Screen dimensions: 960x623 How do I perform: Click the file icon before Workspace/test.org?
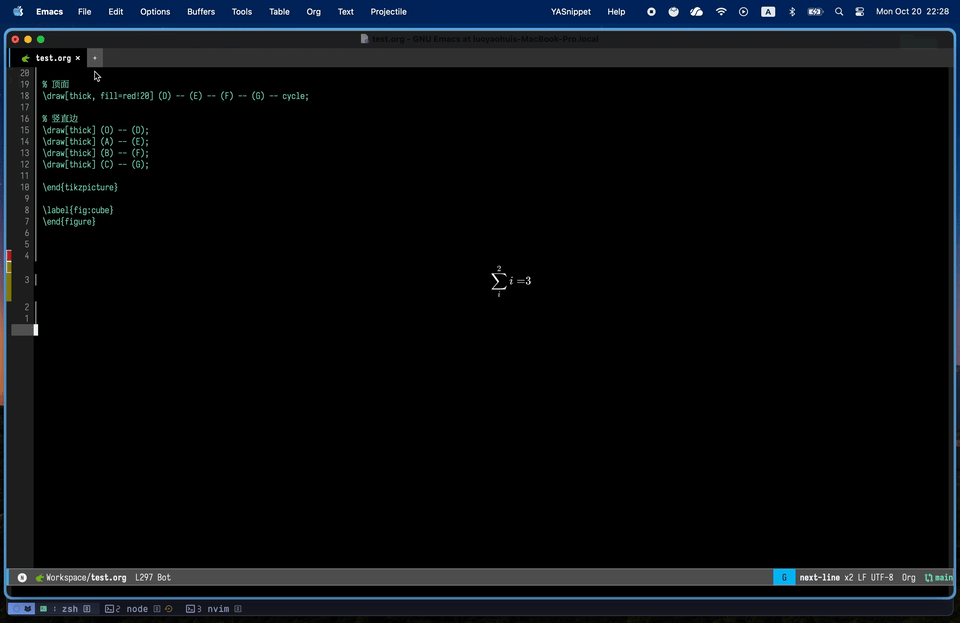(x=42, y=577)
